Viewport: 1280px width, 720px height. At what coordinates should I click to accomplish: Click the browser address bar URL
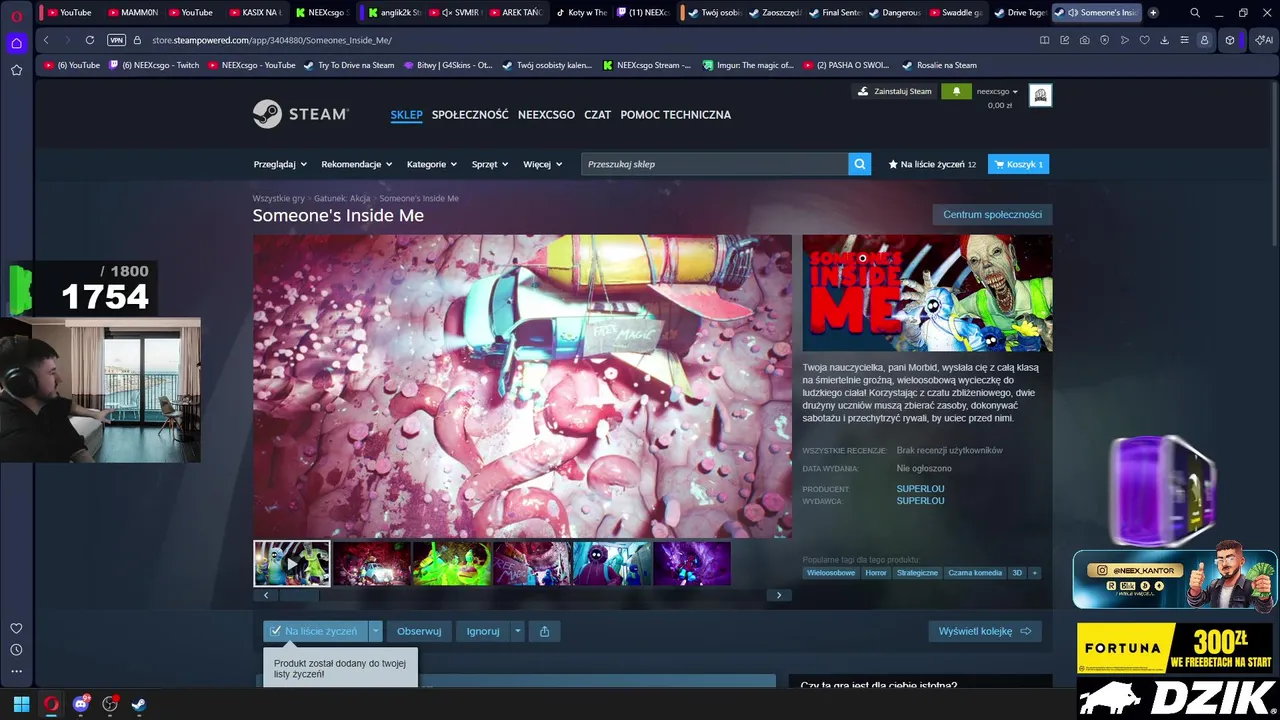272,40
